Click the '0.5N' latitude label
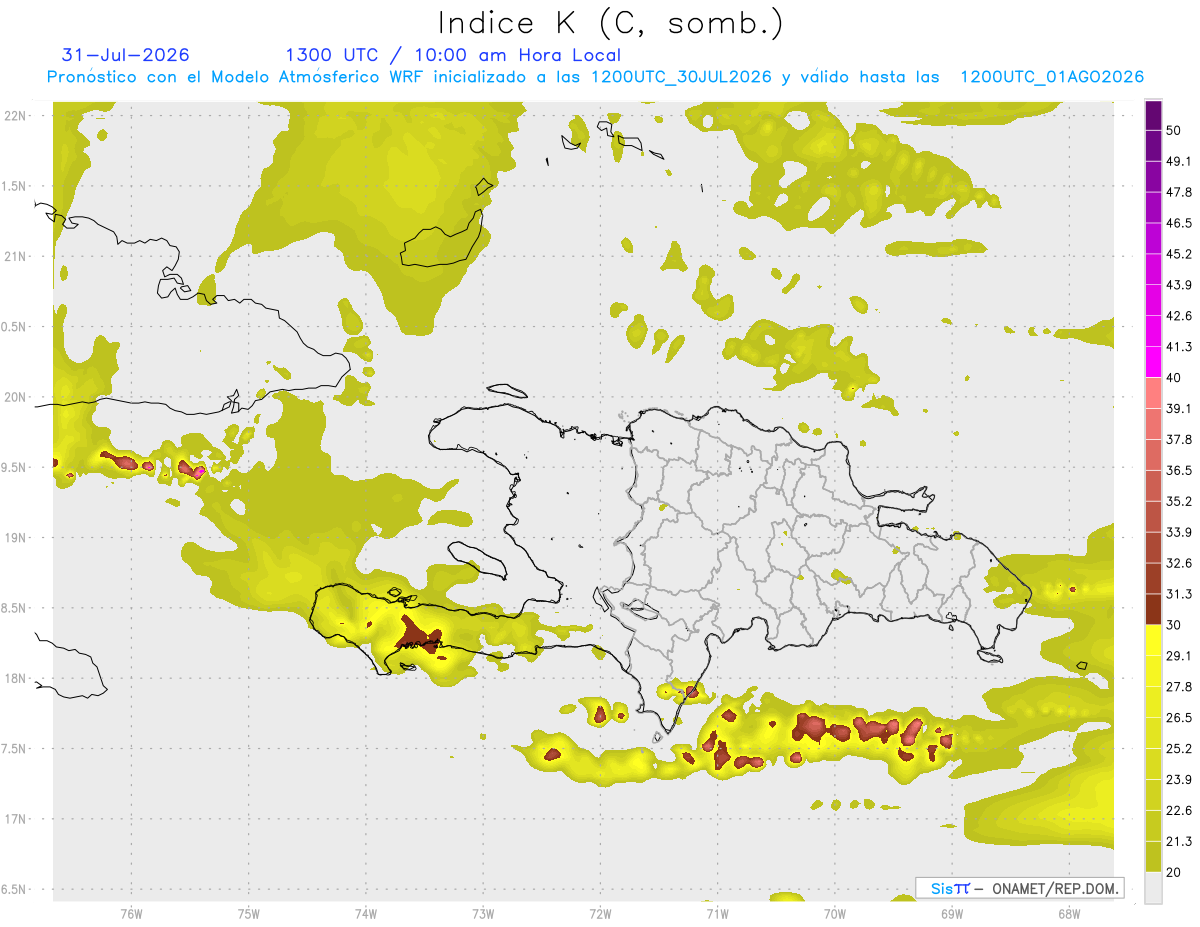Viewport: 1200px width, 927px height. pos(16,327)
